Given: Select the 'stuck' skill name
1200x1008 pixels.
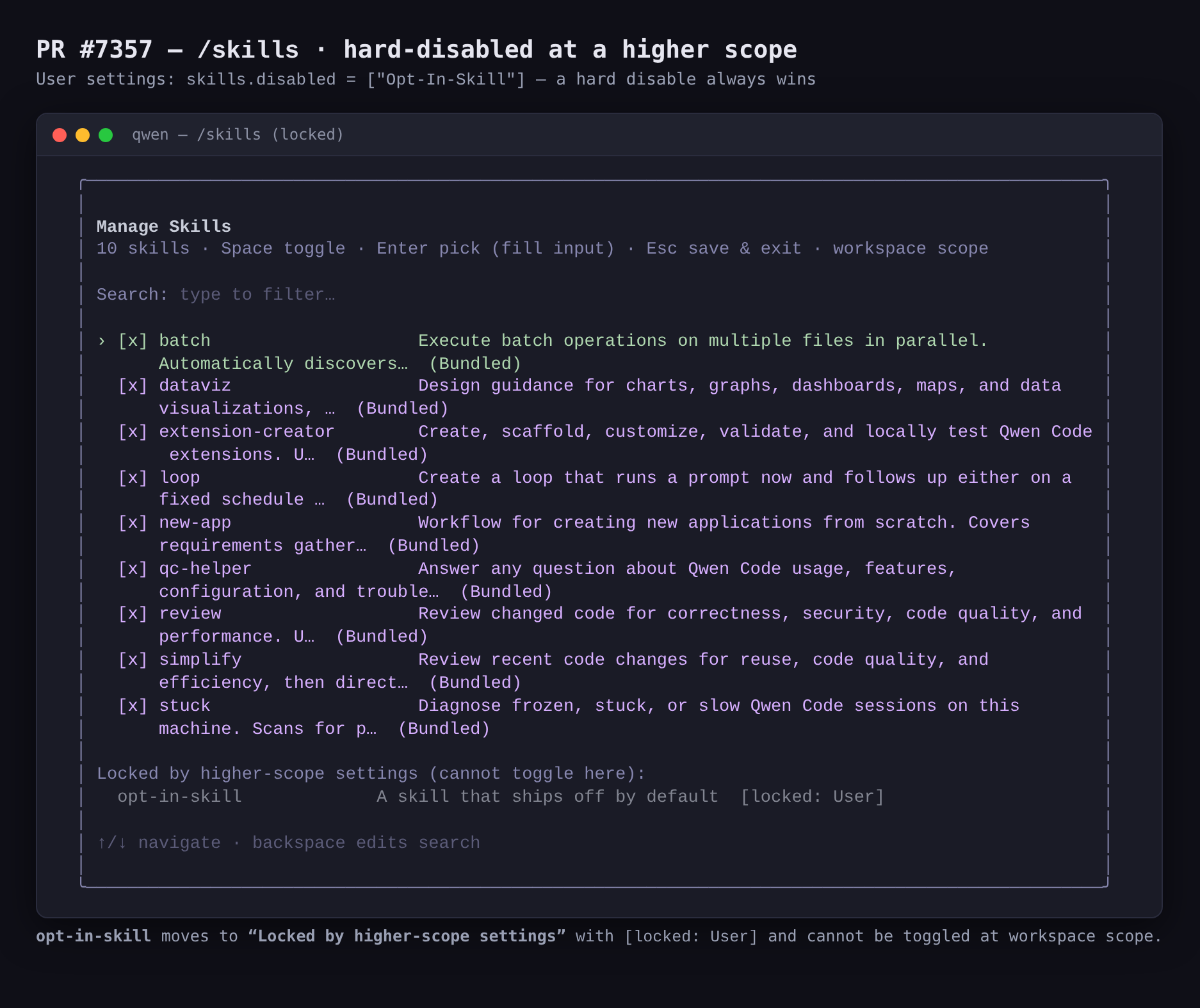Looking at the screenshot, I should coord(184,706).
